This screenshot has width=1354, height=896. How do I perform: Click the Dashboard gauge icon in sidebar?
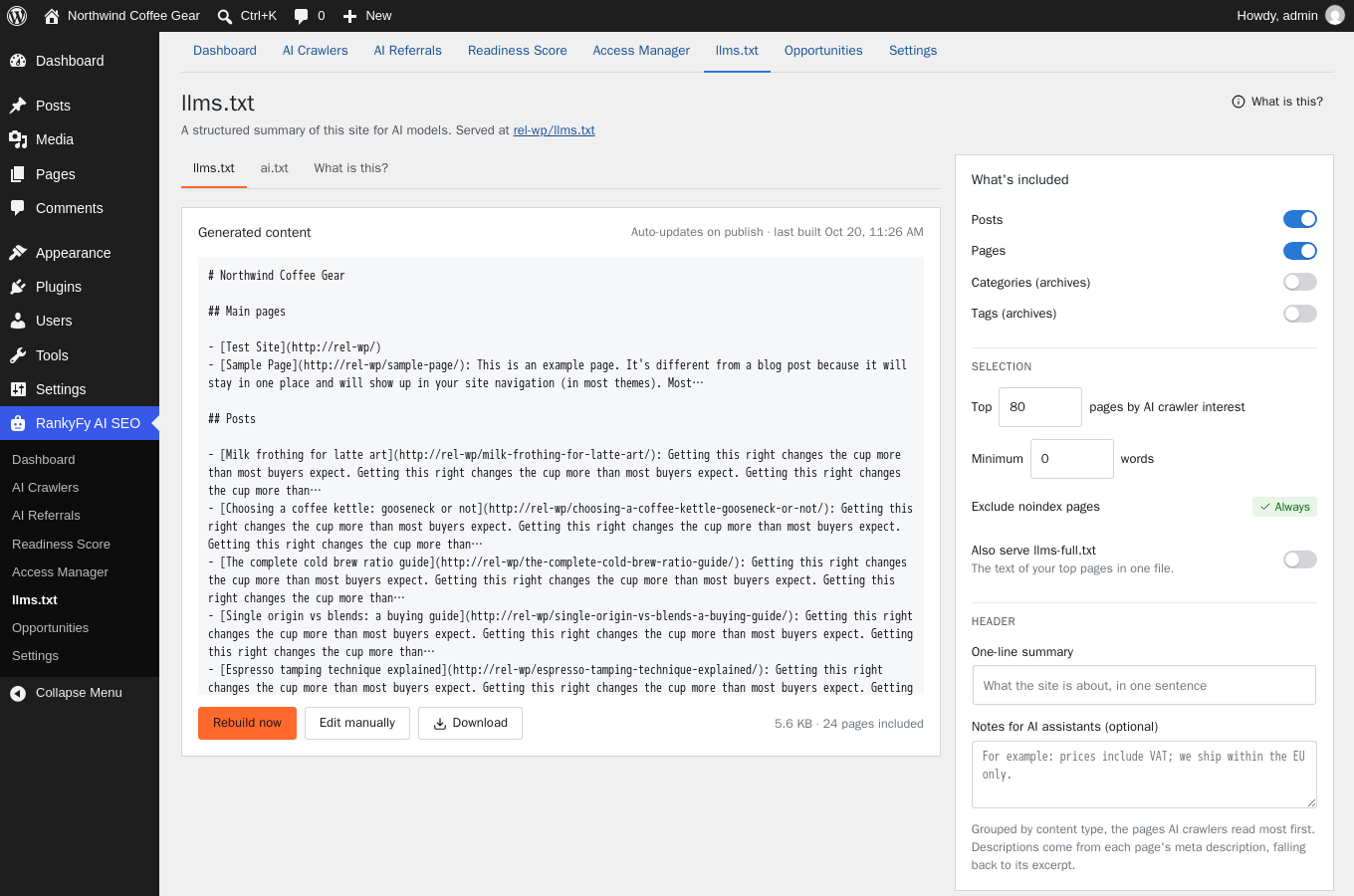[x=18, y=61]
